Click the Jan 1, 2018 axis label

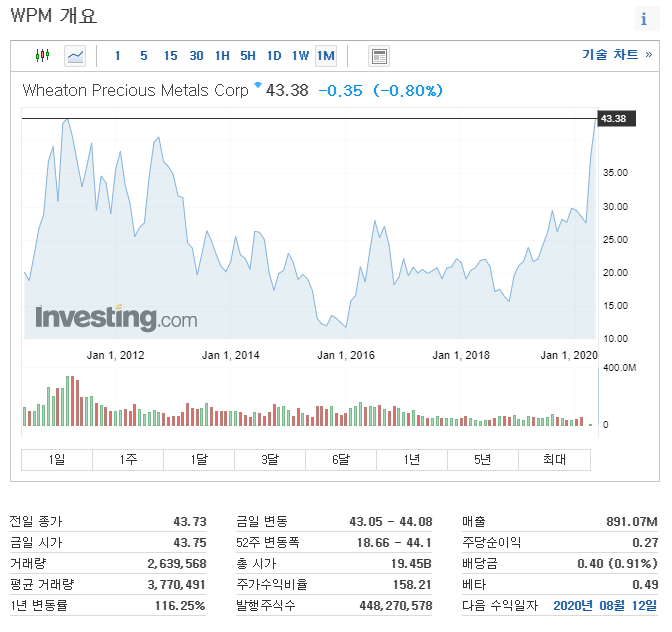click(461, 355)
